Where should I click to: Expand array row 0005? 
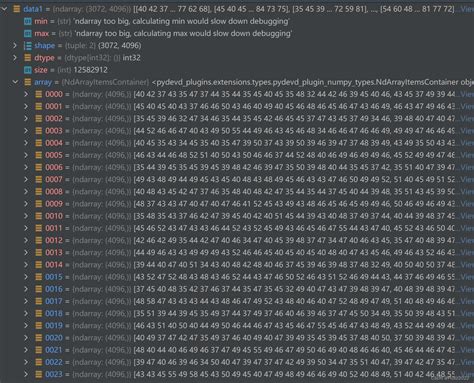coord(26,155)
